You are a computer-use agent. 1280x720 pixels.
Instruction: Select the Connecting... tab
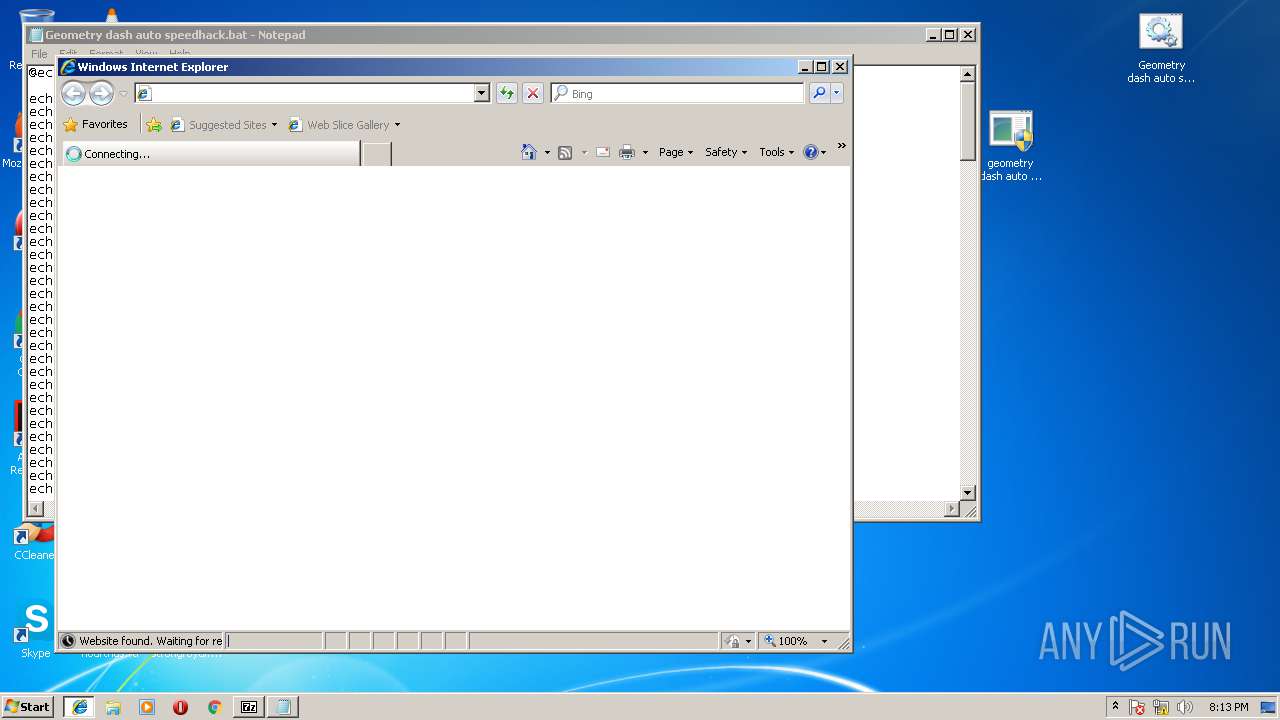click(x=210, y=154)
